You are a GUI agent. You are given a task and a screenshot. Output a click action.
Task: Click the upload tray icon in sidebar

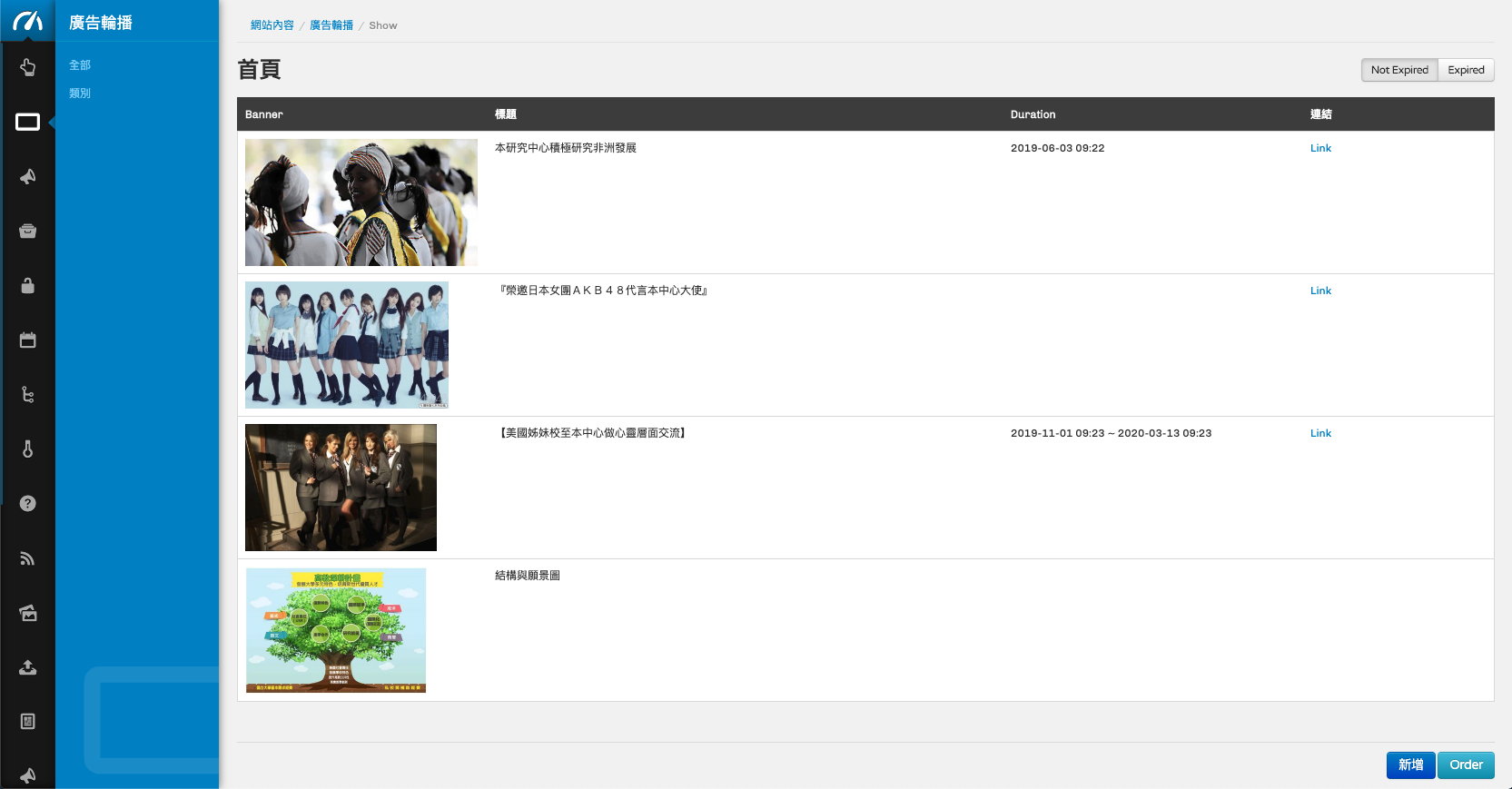(x=27, y=667)
